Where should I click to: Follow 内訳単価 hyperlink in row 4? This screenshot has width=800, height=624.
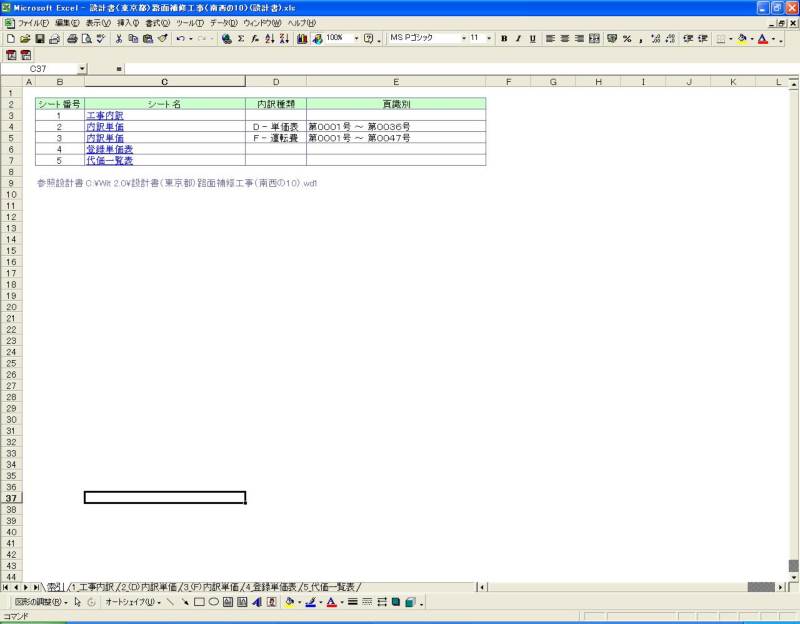tap(105, 127)
